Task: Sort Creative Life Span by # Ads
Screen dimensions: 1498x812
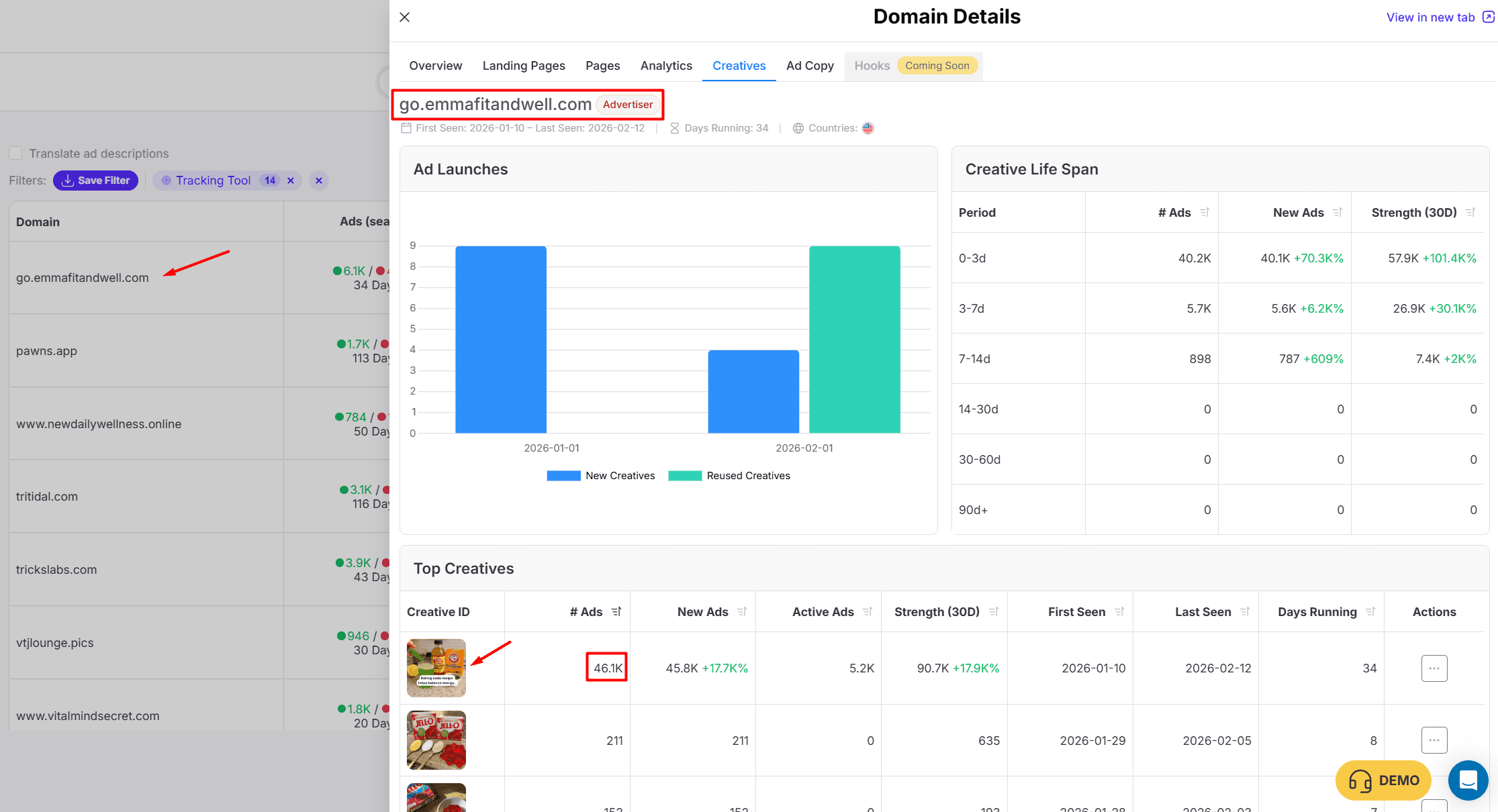Action: click(x=1205, y=213)
